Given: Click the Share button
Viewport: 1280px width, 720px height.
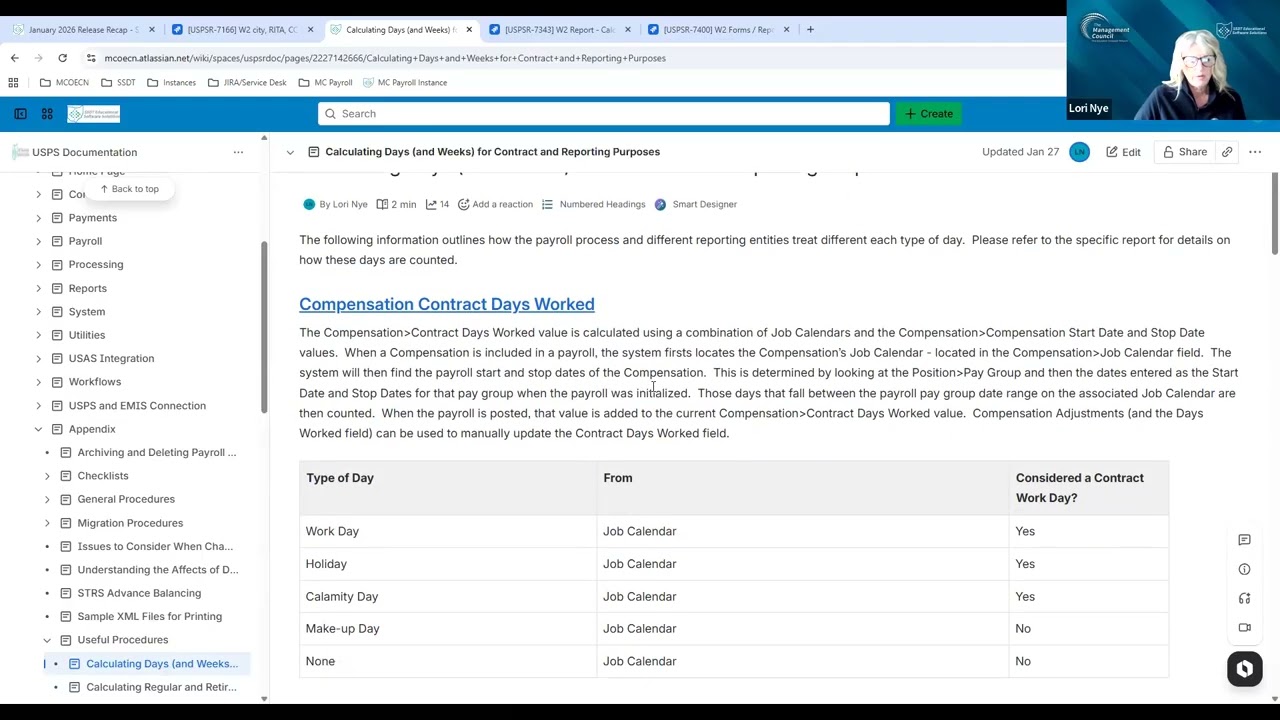Looking at the screenshot, I should click(1185, 152).
